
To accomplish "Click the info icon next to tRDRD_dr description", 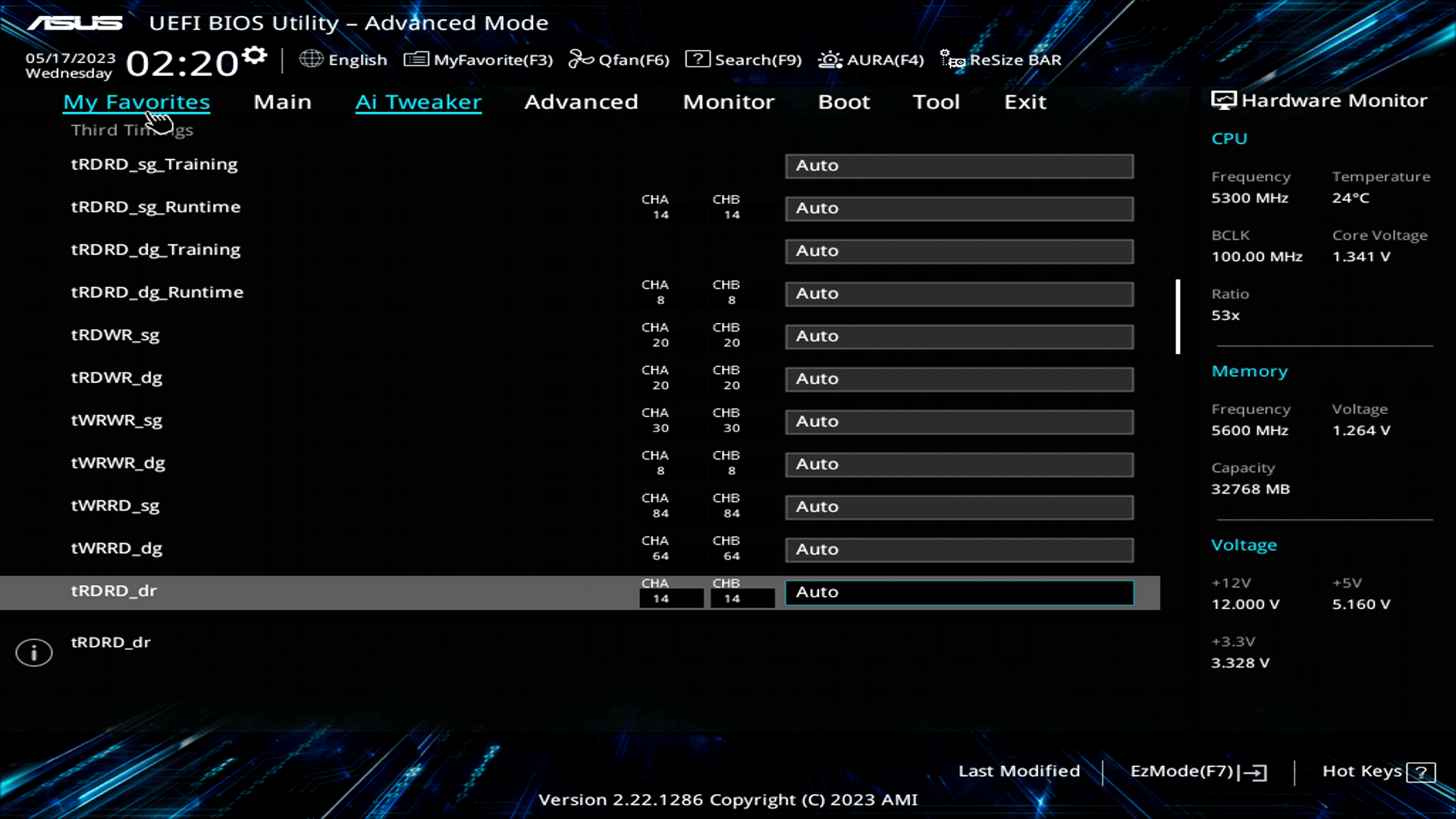I will coord(33,651).
